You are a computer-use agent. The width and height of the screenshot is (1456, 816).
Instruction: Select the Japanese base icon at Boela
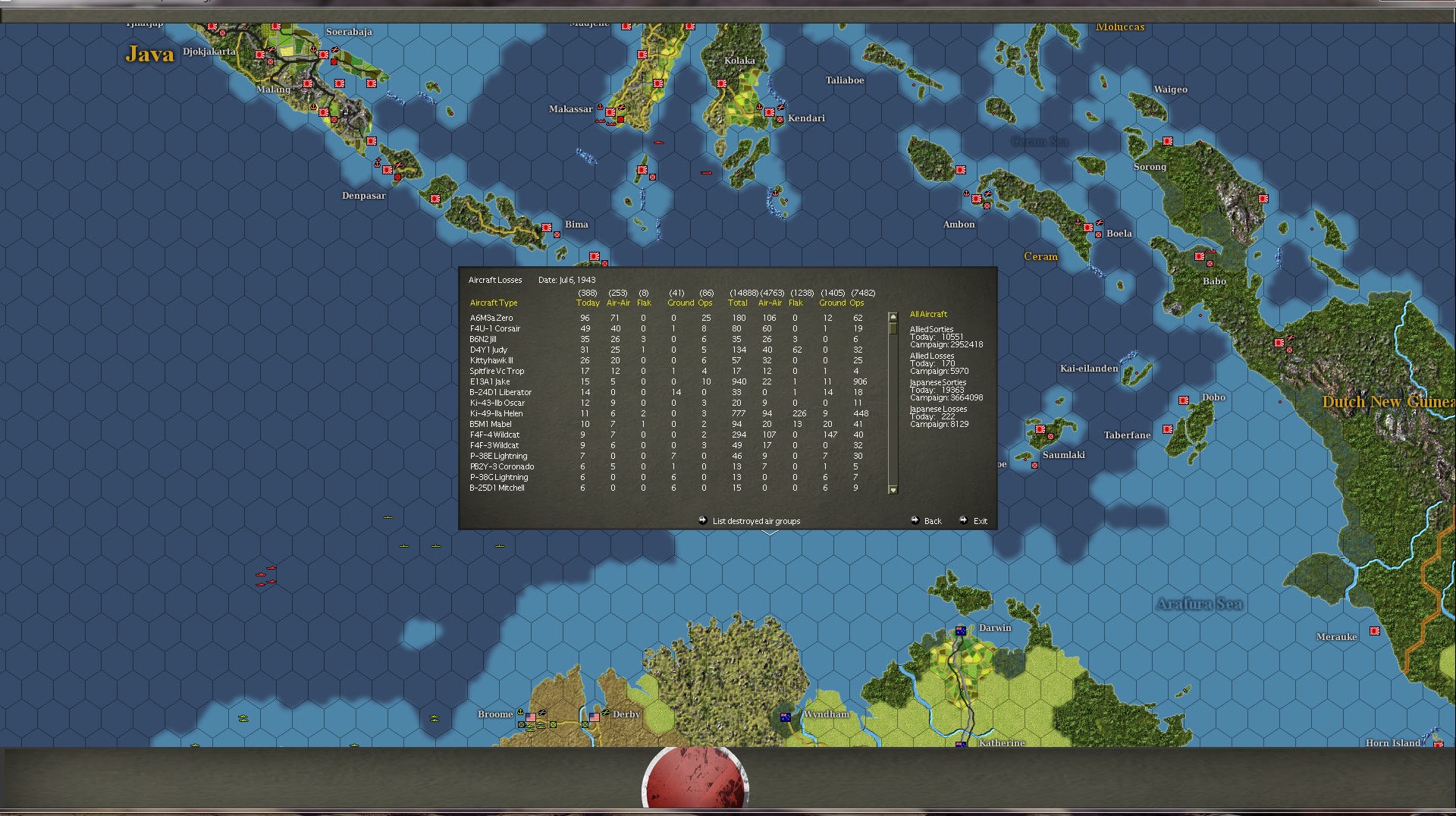(x=1088, y=228)
